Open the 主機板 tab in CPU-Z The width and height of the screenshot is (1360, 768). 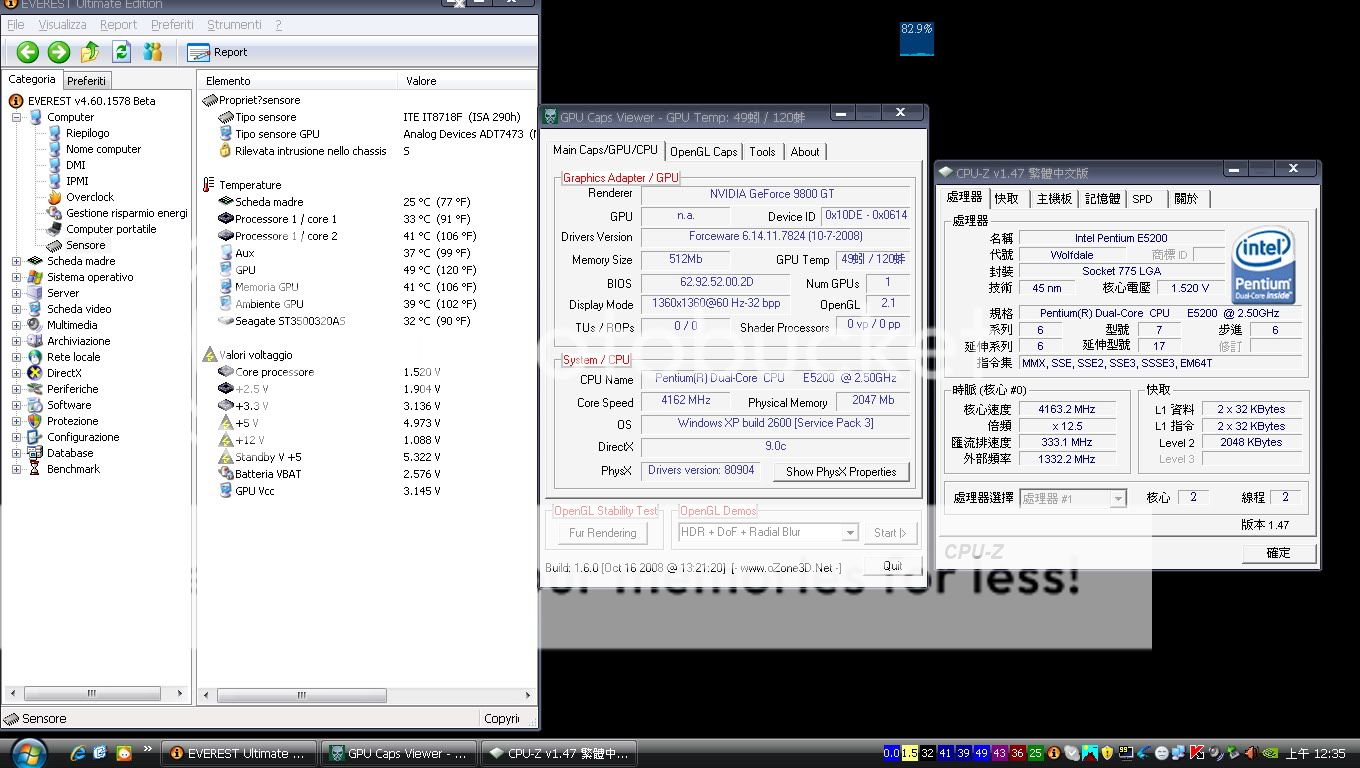coord(1054,199)
